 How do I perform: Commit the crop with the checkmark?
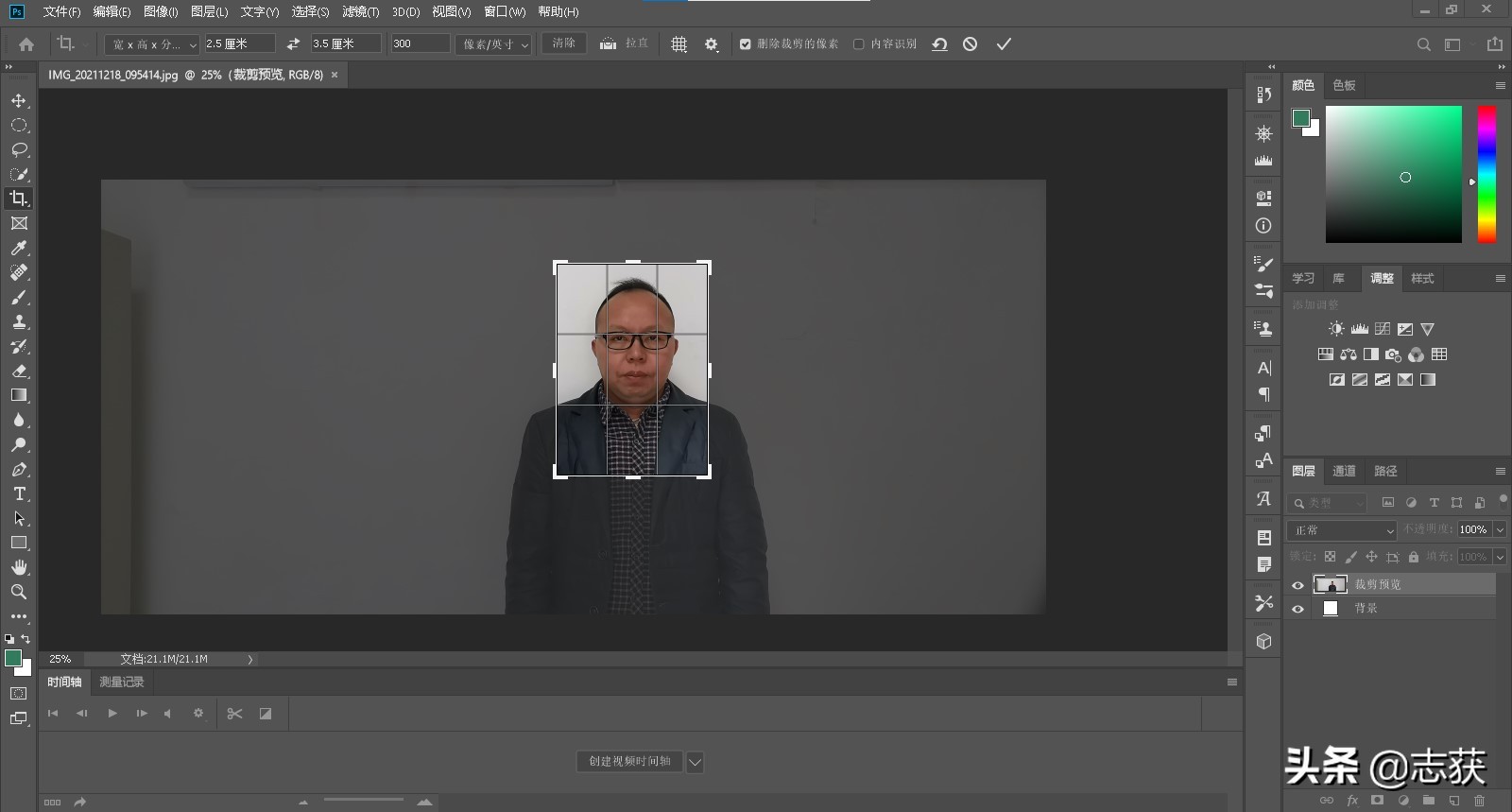tap(1004, 44)
